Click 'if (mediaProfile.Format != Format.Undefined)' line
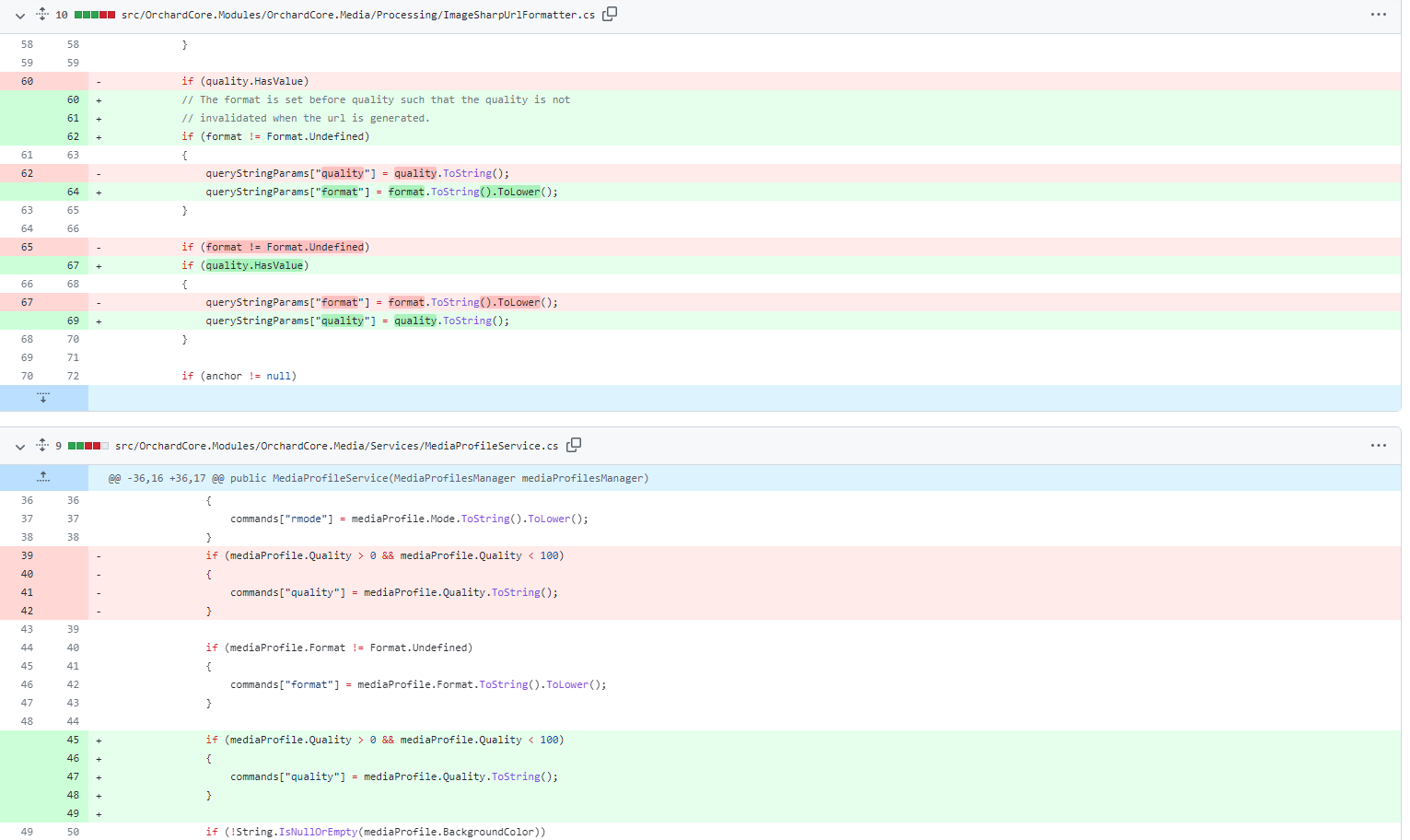Image resolution: width=1410 pixels, height=840 pixels. point(339,647)
